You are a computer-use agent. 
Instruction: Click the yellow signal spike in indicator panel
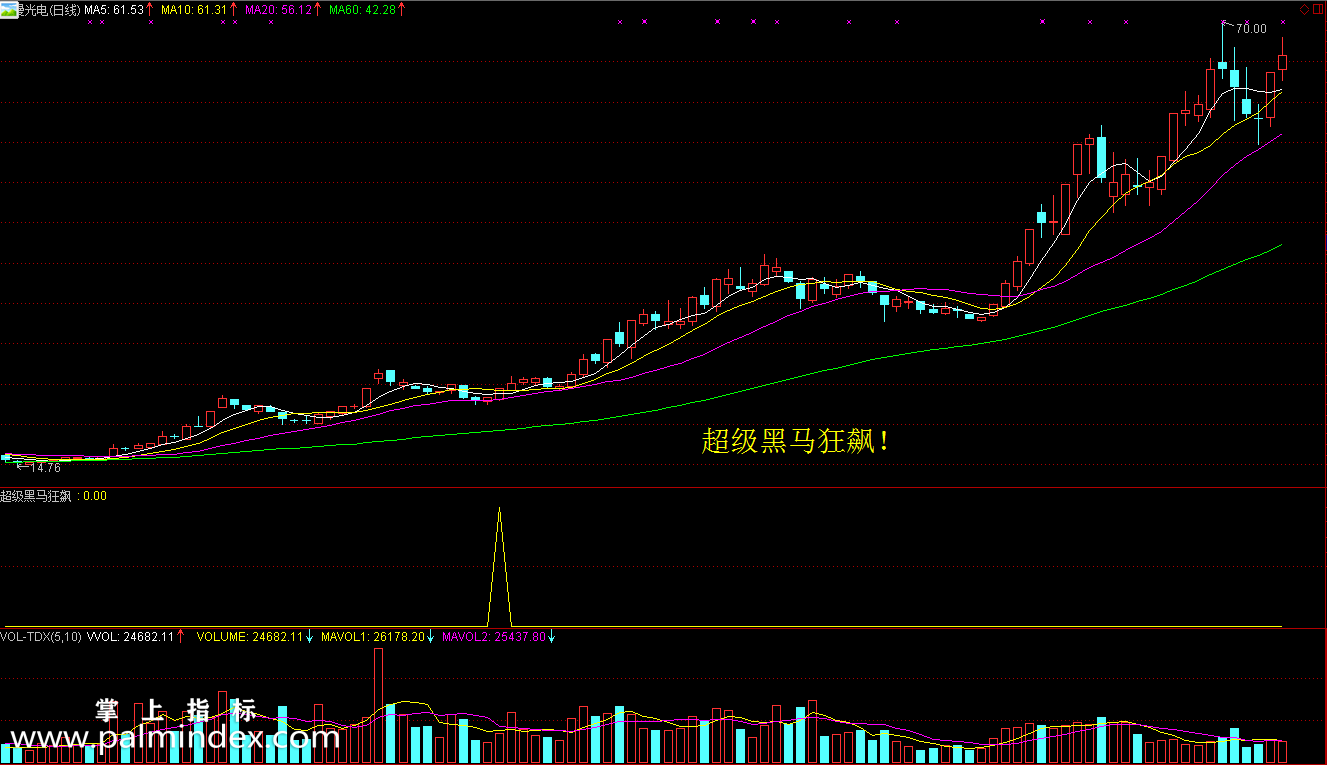pos(499,566)
